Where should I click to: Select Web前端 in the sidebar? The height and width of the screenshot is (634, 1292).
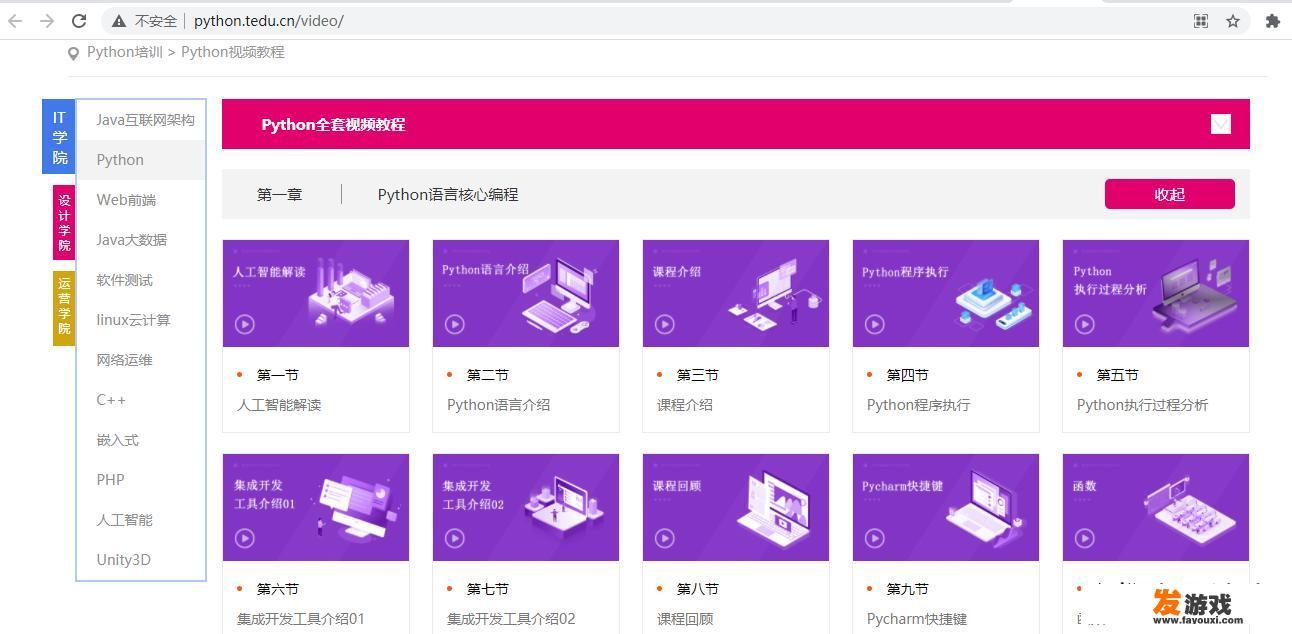pos(141,200)
